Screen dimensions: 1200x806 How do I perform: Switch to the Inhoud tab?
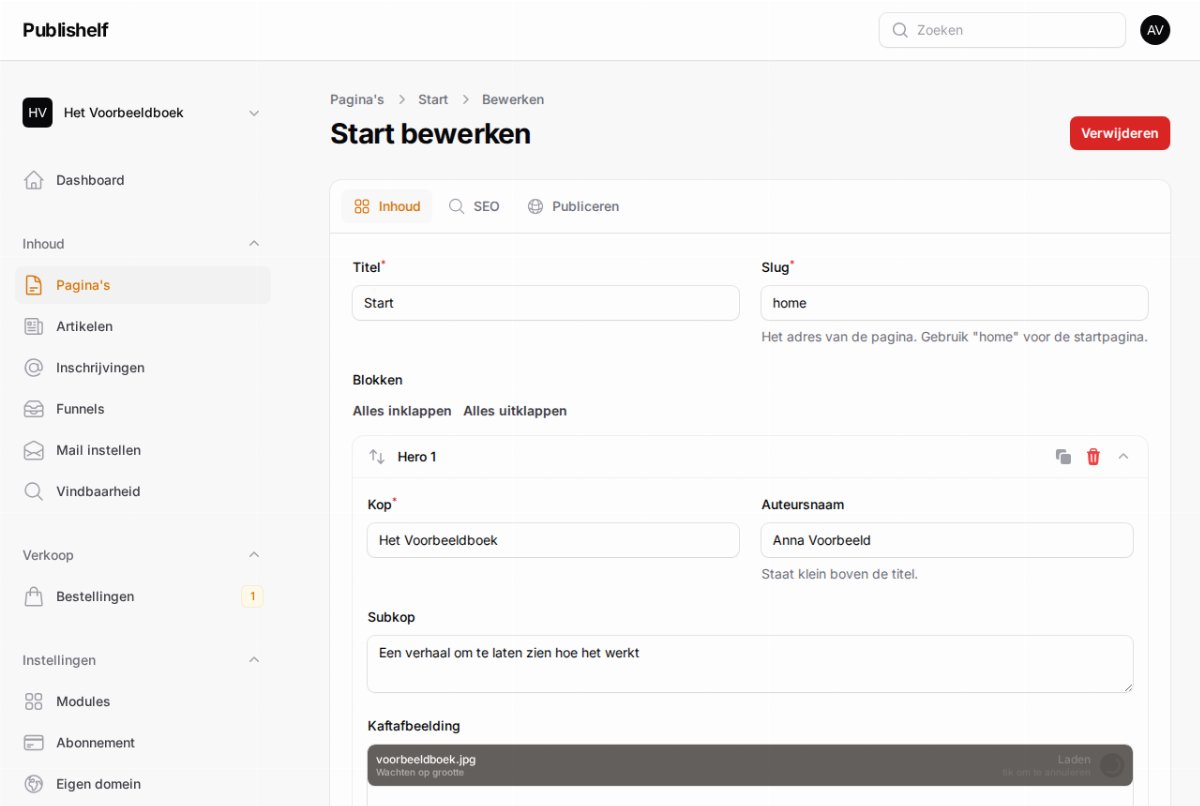(x=387, y=206)
